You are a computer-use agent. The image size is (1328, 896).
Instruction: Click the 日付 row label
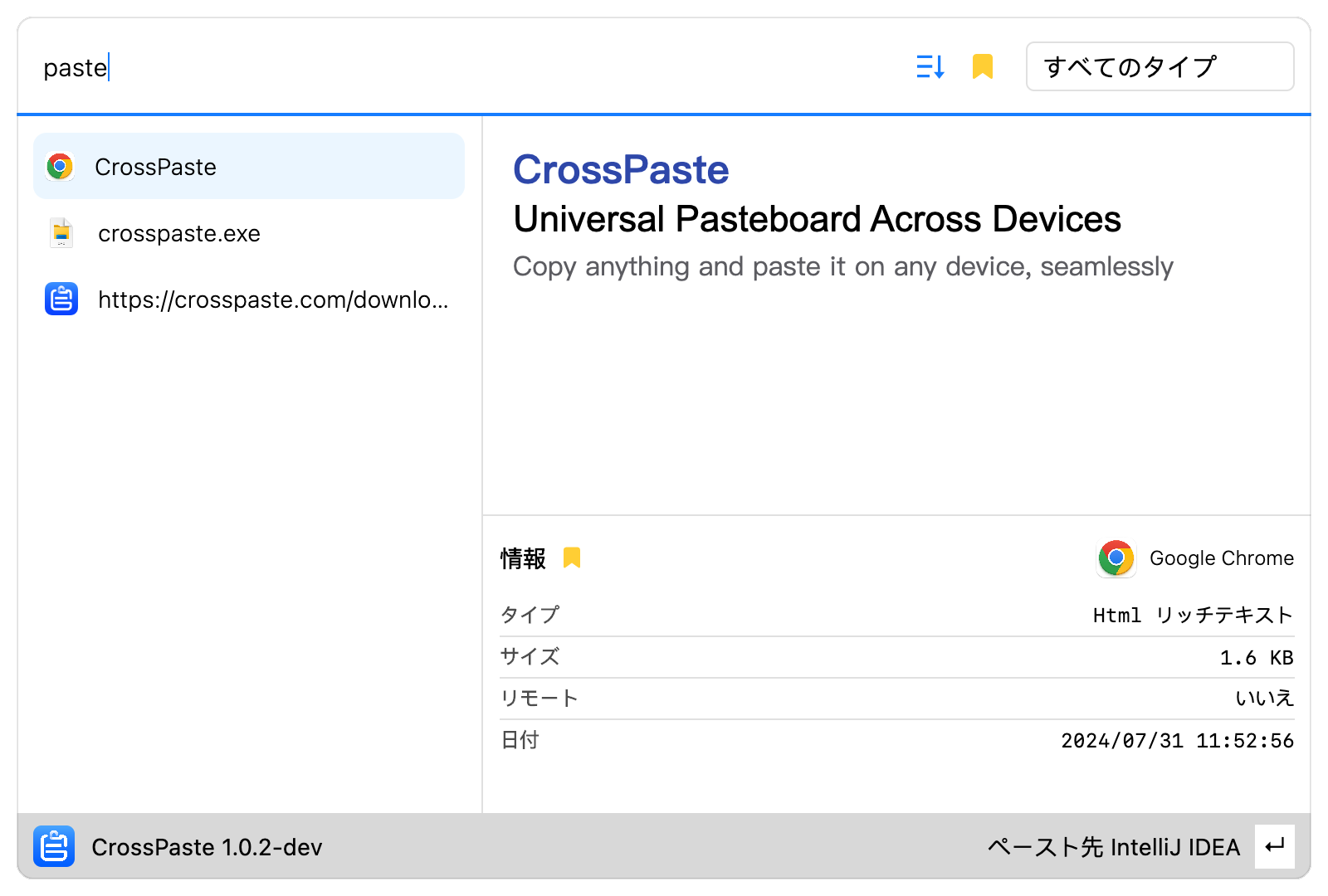pyautogui.click(x=520, y=740)
